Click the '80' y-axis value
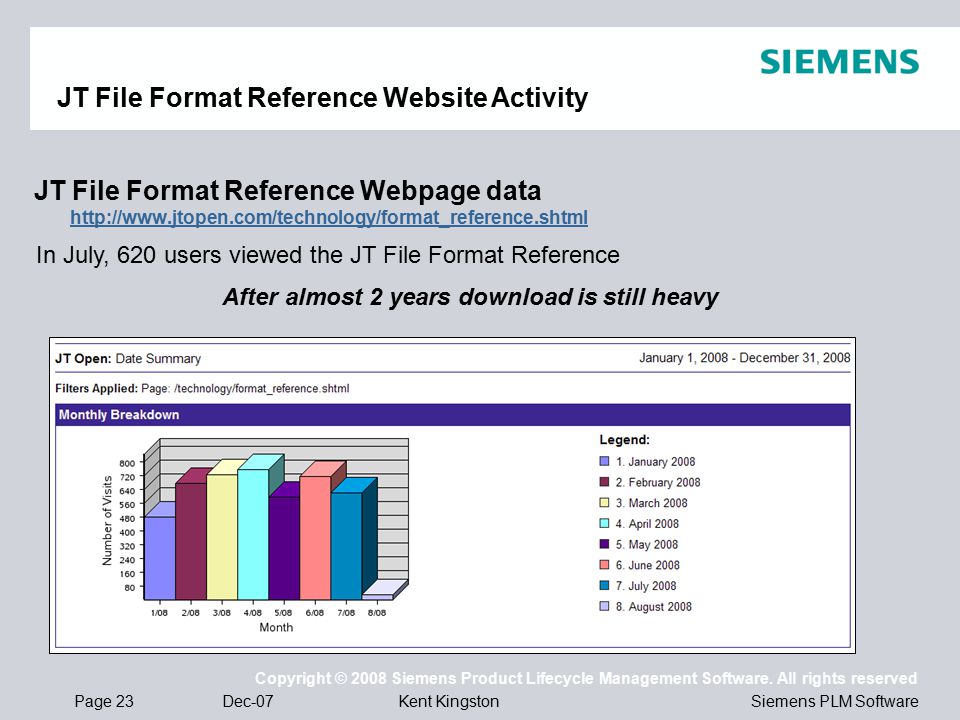The height and width of the screenshot is (720, 960). pyautogui.click(x=129, y=588)
